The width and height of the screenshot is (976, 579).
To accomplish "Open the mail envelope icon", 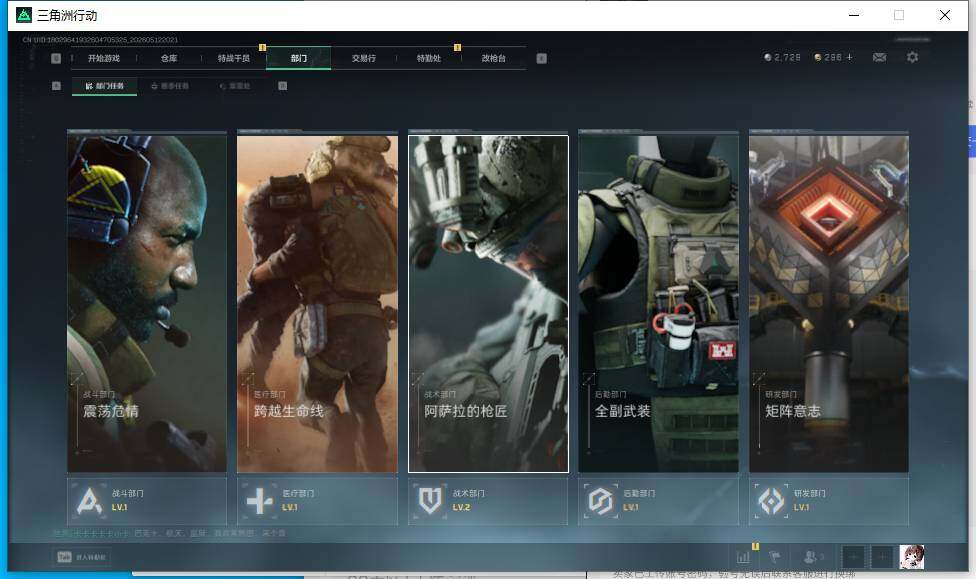I will [880, 57].
